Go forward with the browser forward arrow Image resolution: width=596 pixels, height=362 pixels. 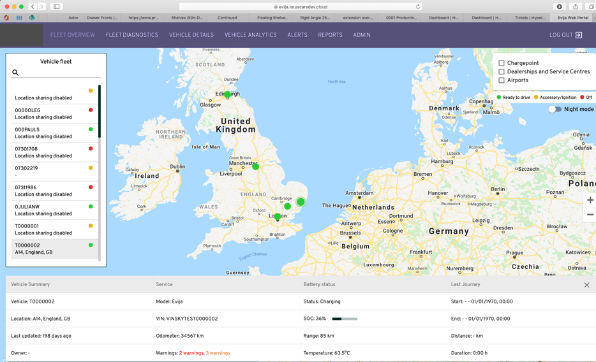coord(42,6)
